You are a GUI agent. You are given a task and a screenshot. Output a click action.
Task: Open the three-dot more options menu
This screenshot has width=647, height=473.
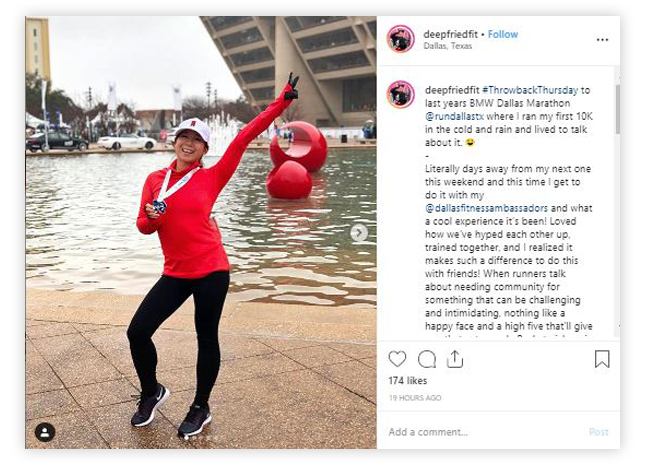(x=602, y=40)
